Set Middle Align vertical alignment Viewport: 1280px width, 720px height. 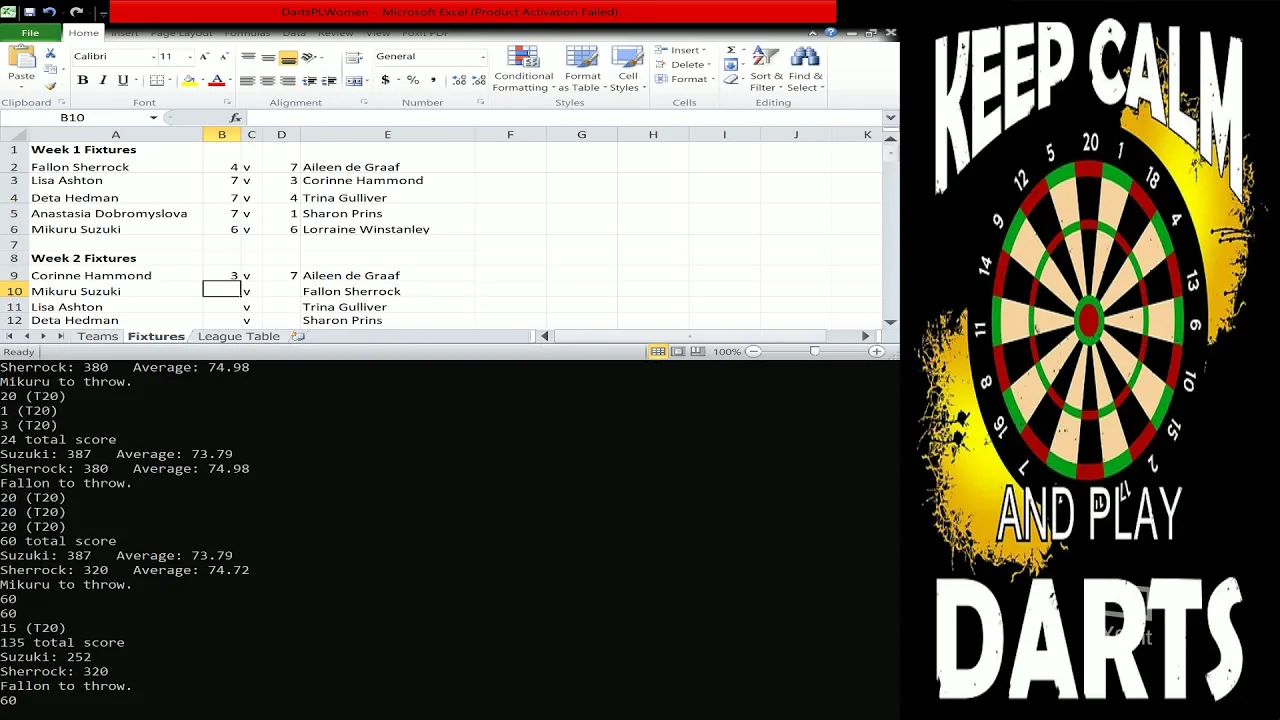(x=268, y=57)
